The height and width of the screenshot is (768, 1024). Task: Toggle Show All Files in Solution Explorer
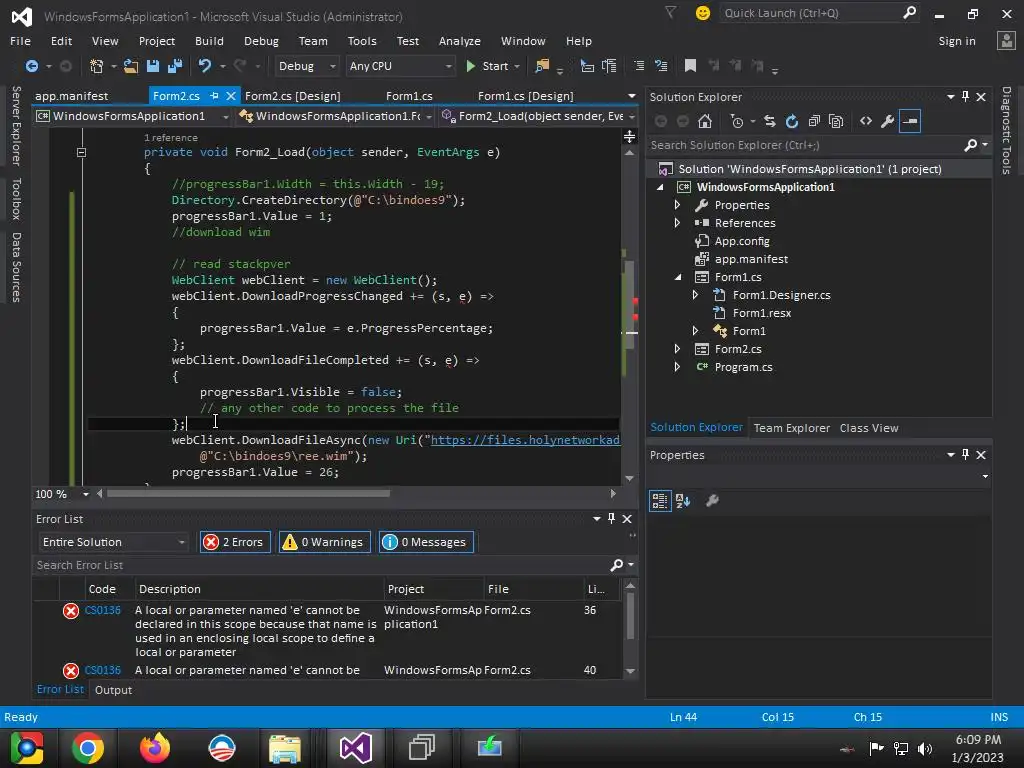click(x=836, y=121)
